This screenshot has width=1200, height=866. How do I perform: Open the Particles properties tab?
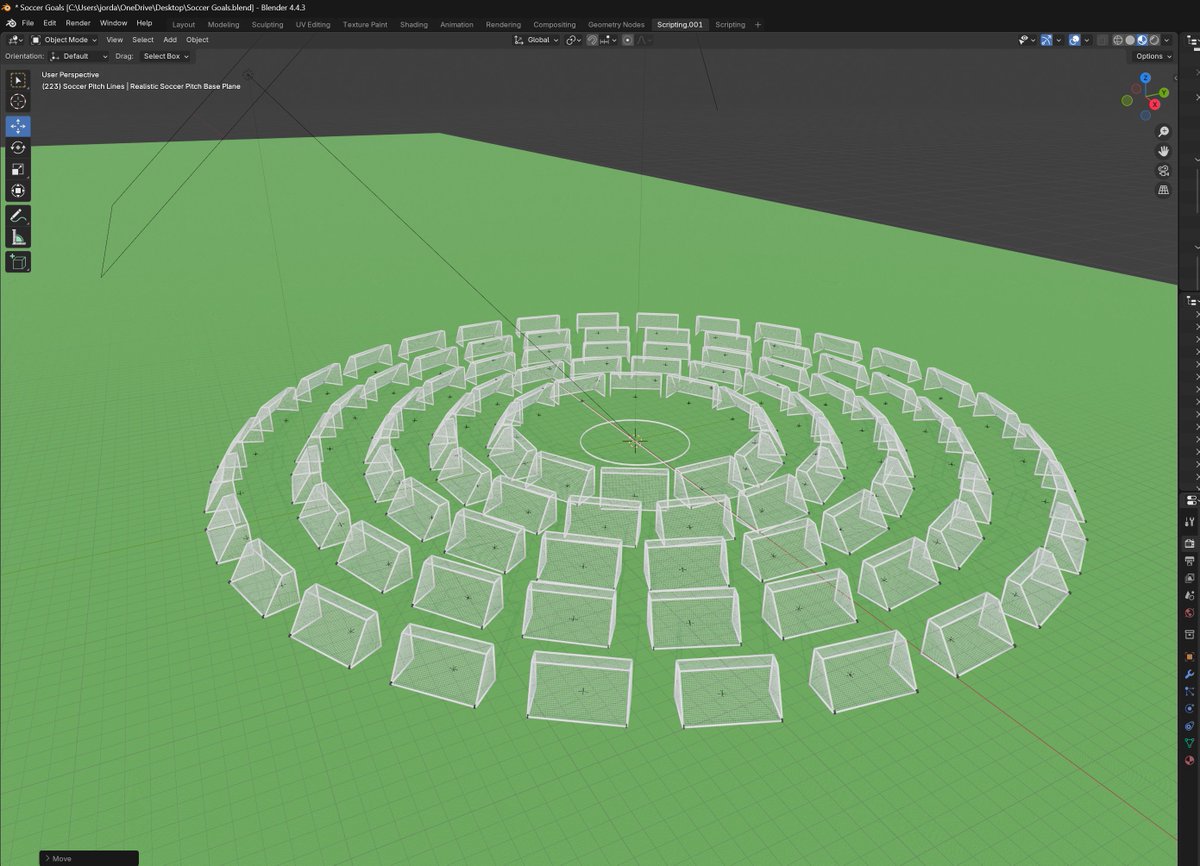1190,692
